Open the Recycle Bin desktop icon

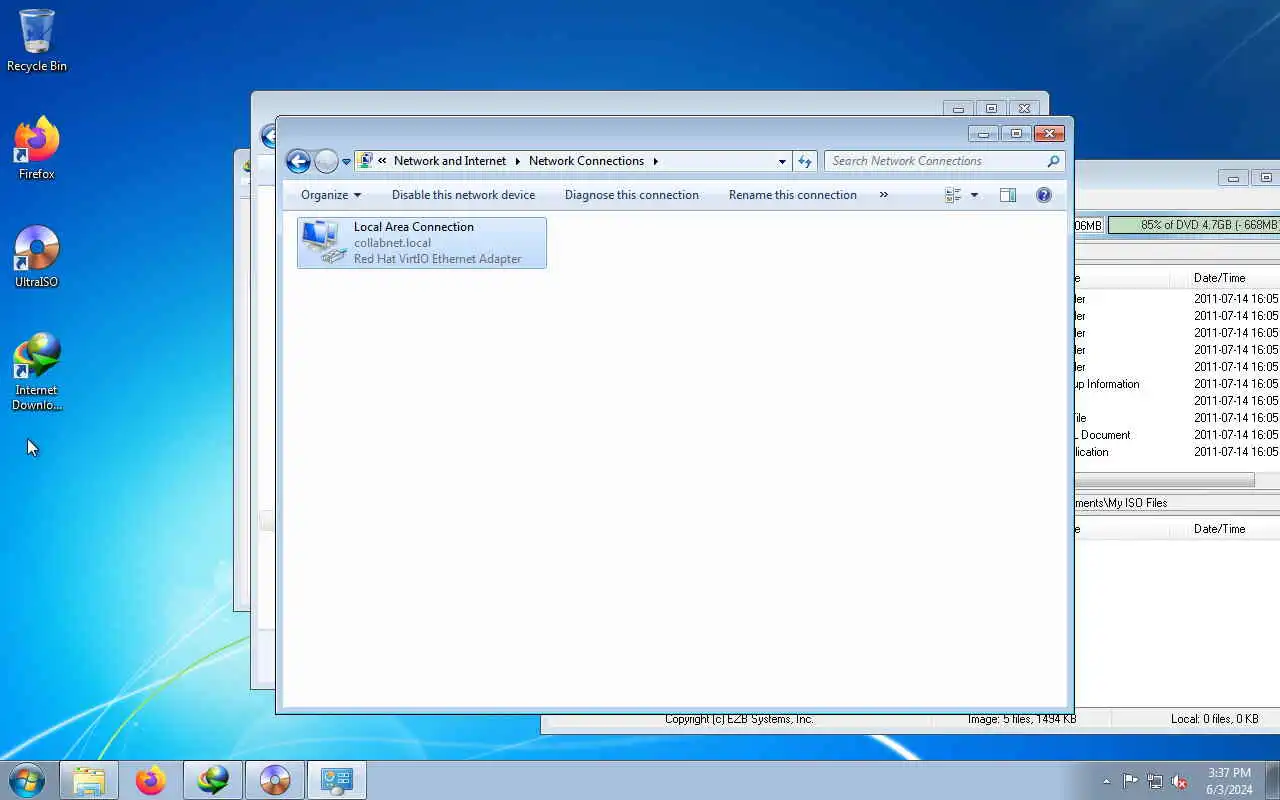(x=37, y=41)
